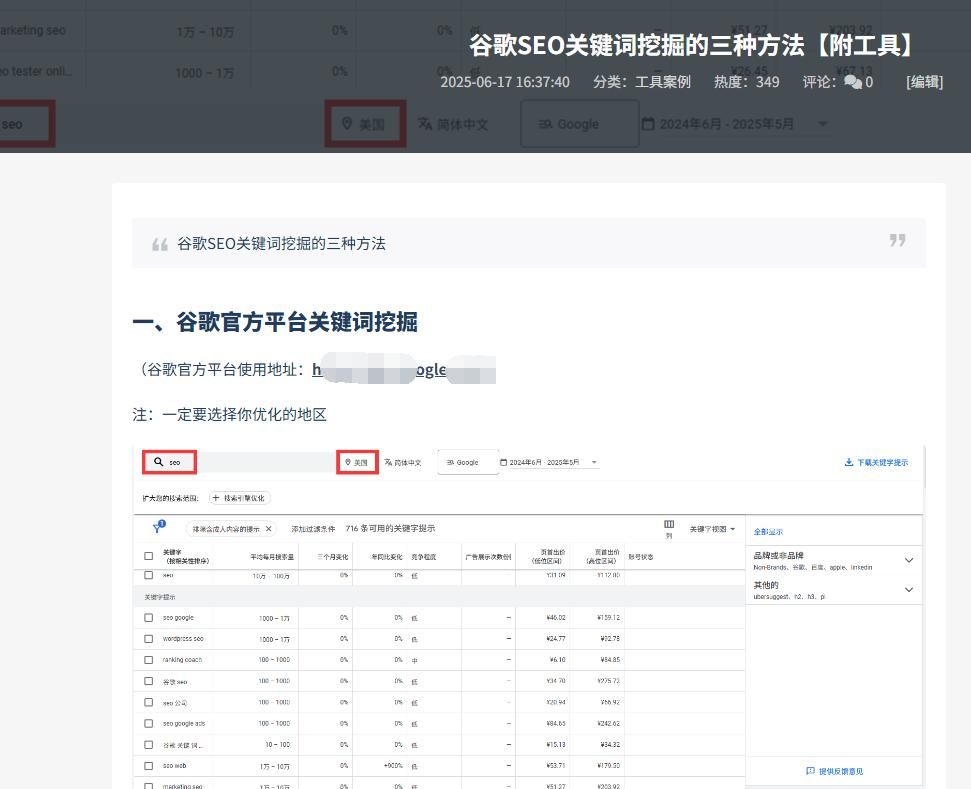Check the box for seo web row

tap(149, 766)
